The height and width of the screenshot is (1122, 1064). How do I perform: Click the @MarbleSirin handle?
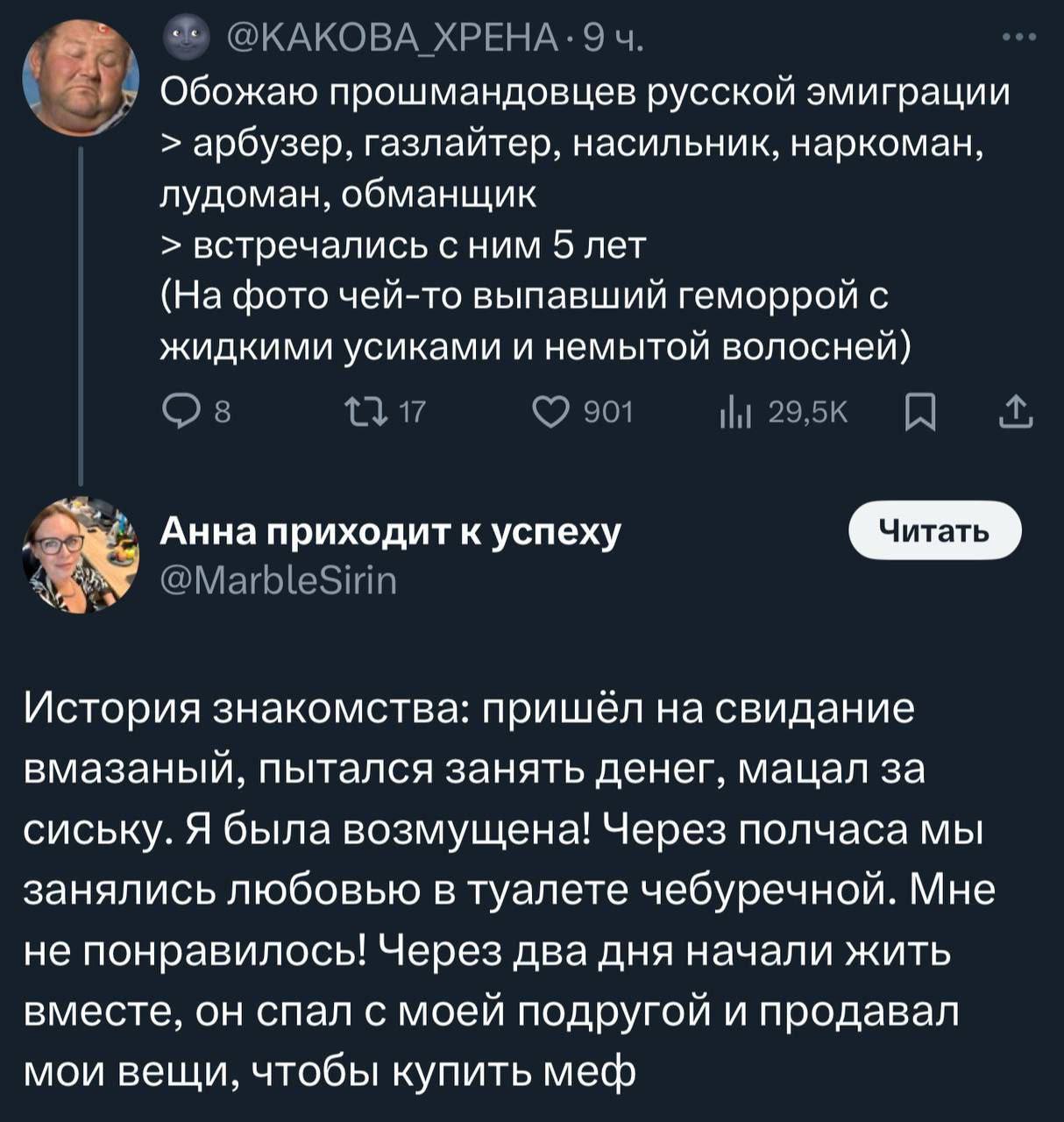pyautogui.click(x=279, y=579)
